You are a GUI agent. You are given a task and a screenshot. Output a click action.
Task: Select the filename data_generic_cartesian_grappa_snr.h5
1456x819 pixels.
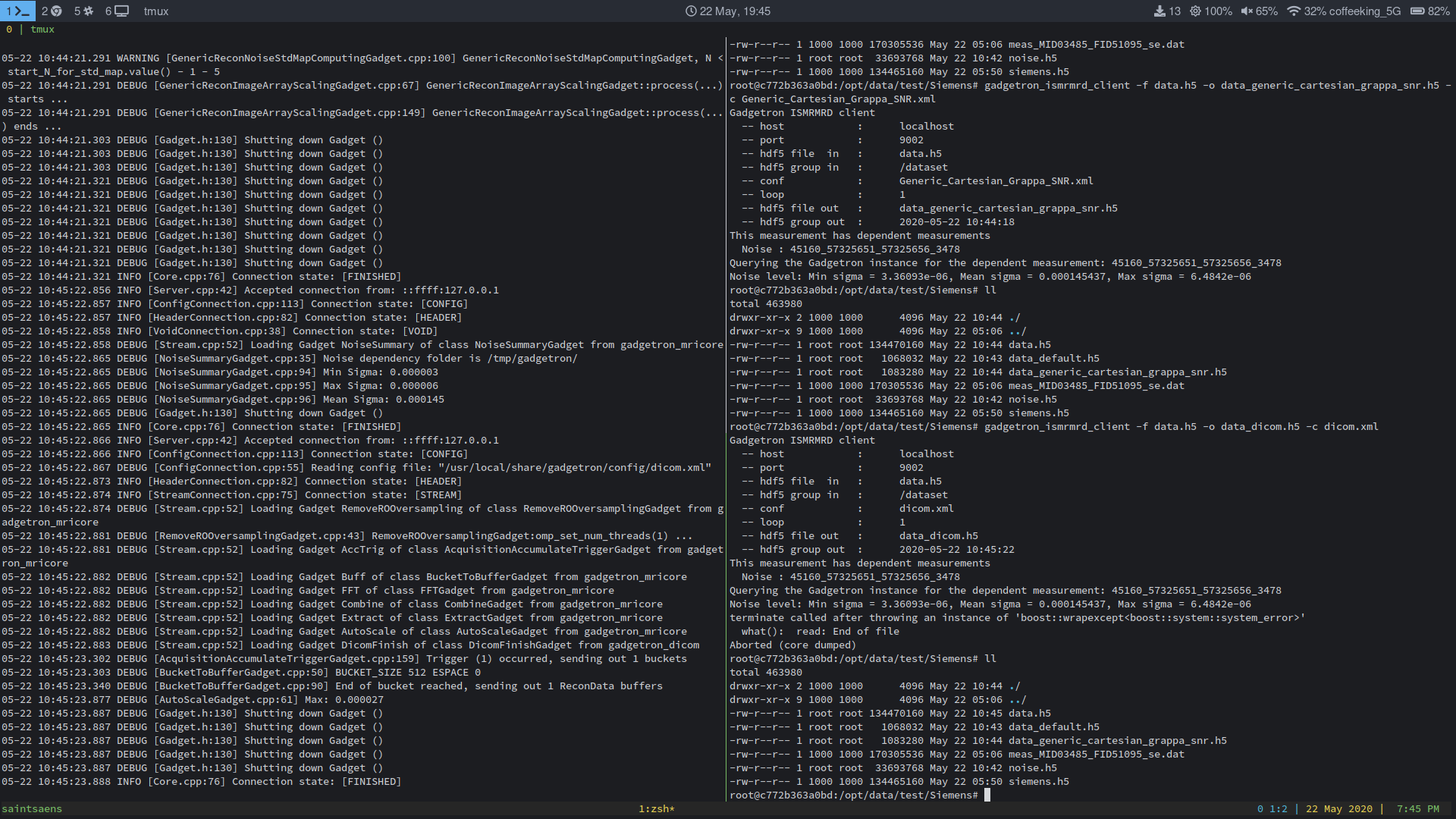(x=1118, y=372)
